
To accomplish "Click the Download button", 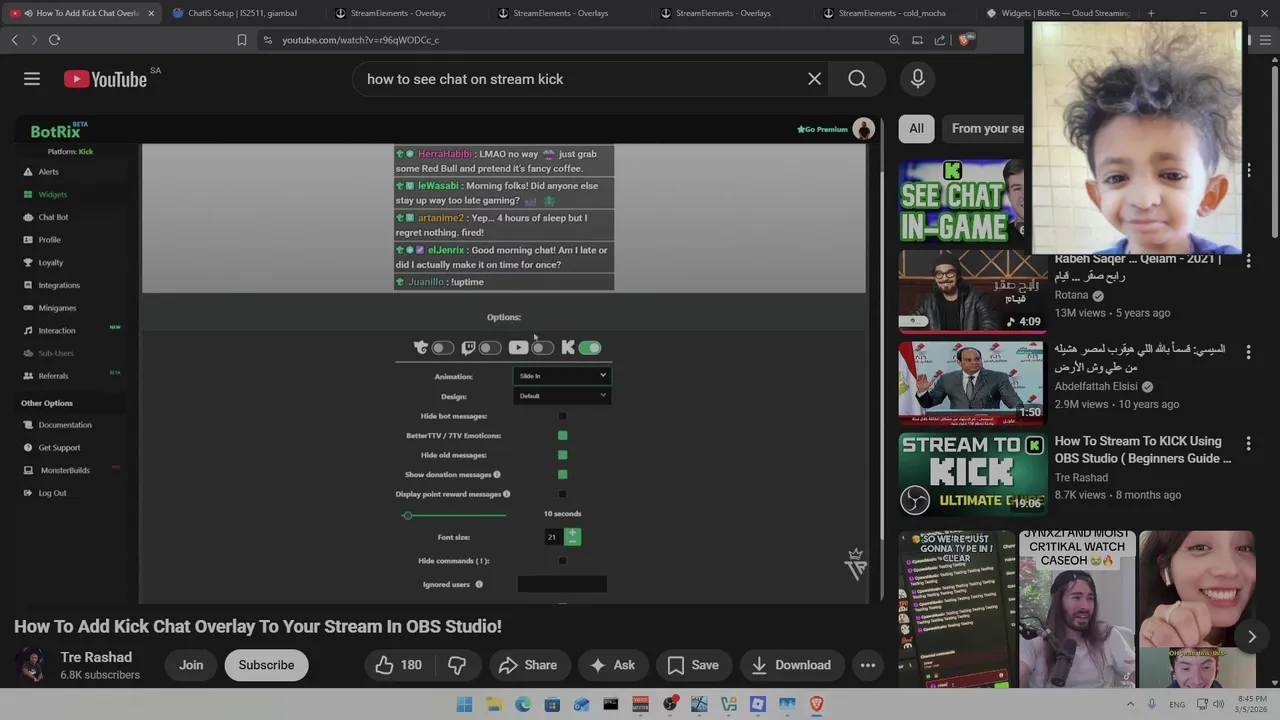I will 791,665.
